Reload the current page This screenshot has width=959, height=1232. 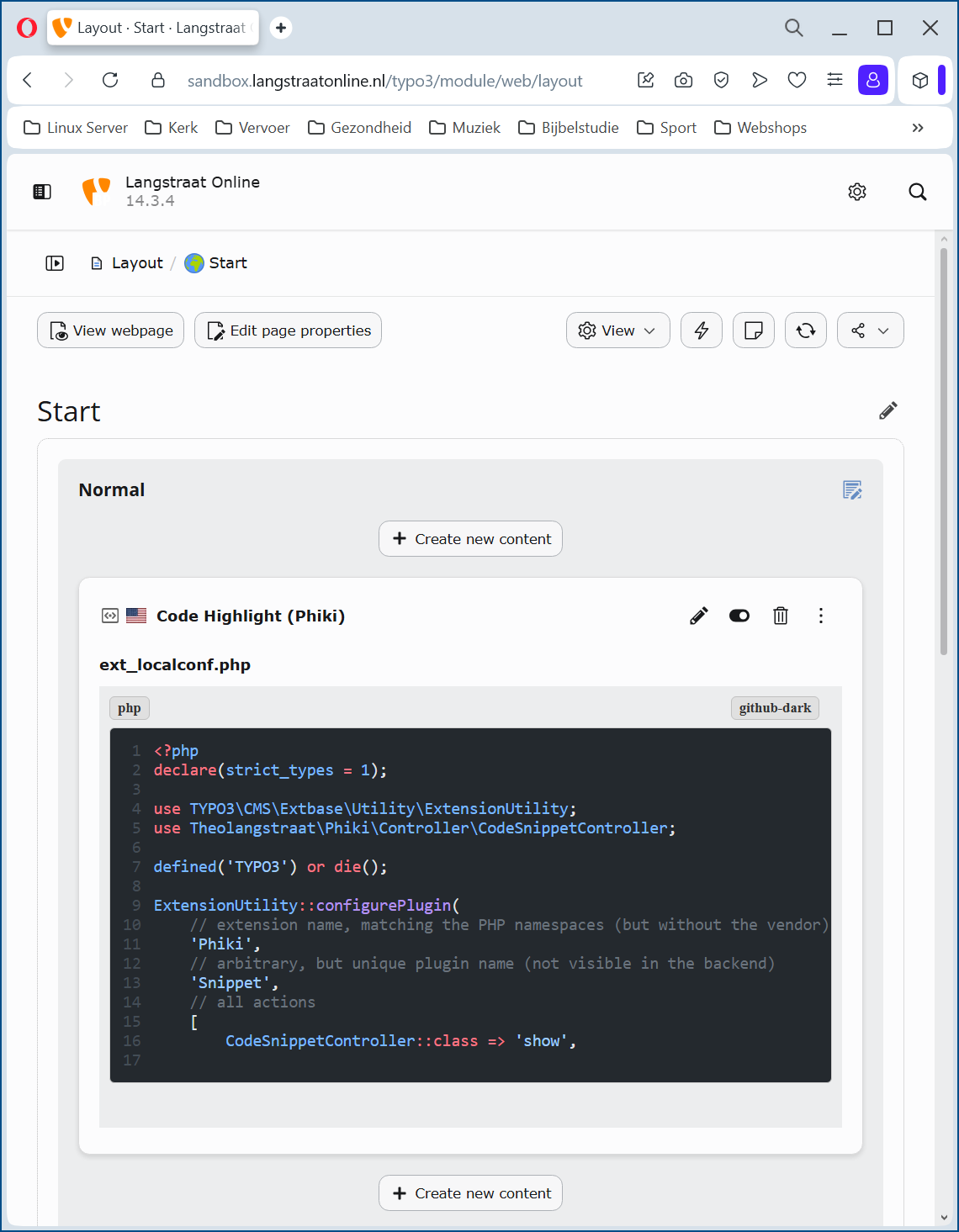click(110, 80)
